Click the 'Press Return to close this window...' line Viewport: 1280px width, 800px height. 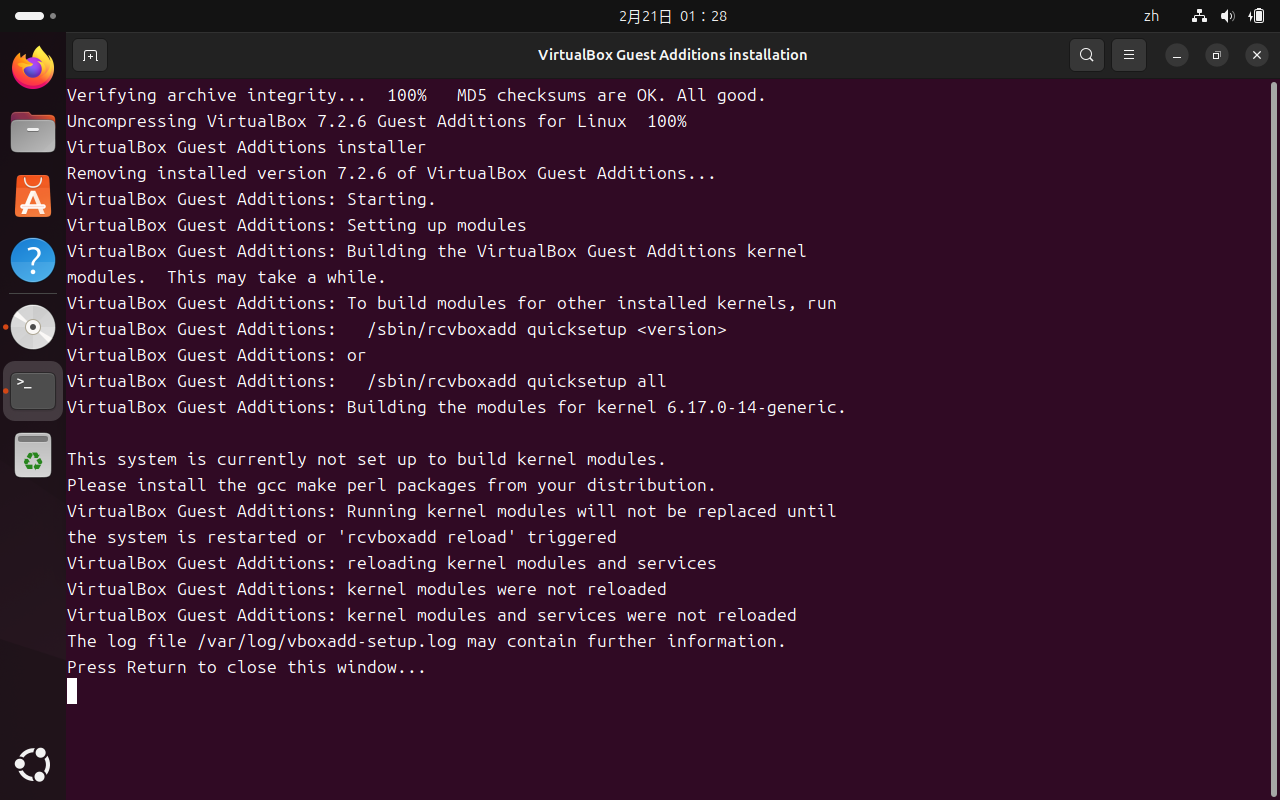point(247,668)
